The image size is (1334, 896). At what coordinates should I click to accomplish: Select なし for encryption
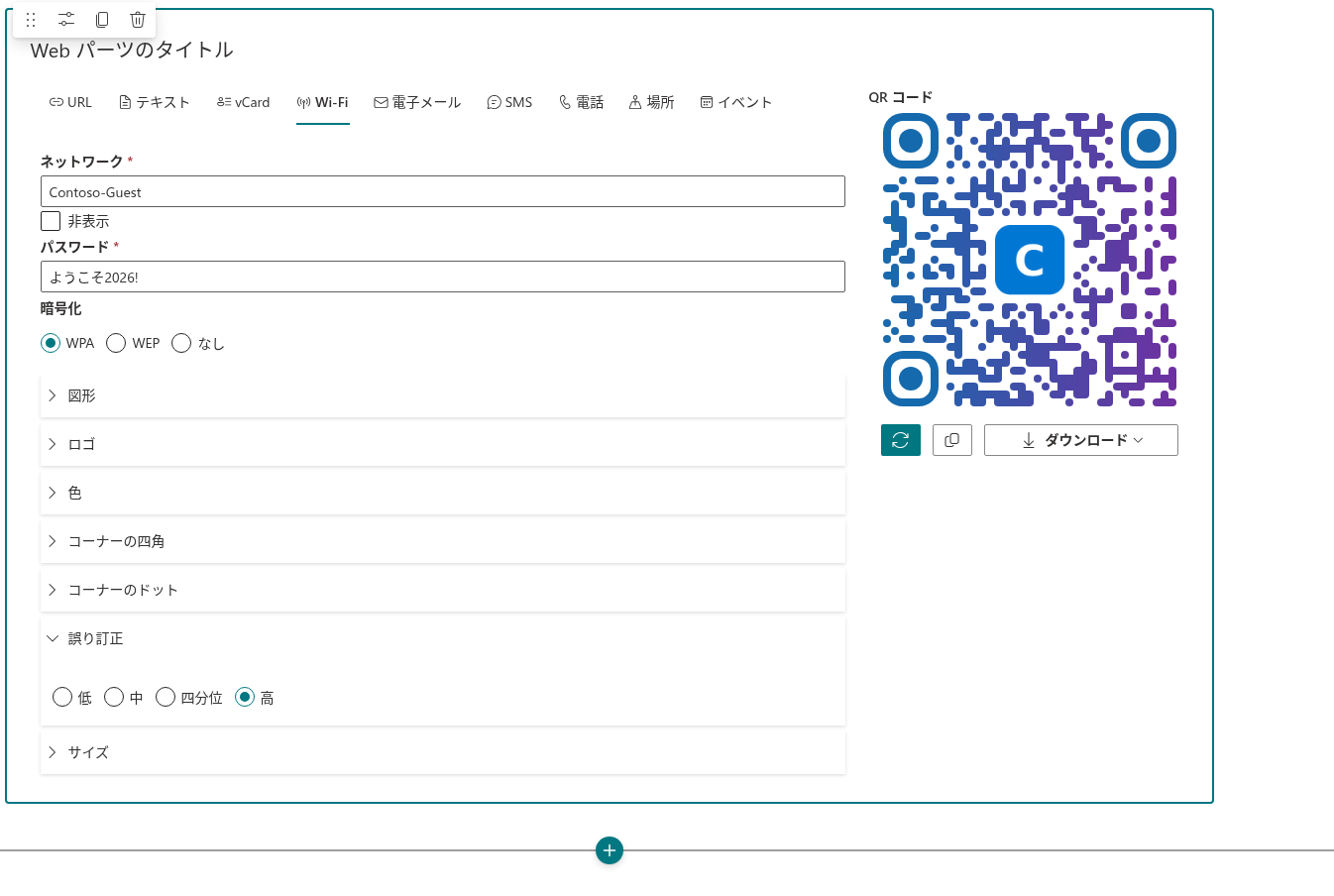181,343
